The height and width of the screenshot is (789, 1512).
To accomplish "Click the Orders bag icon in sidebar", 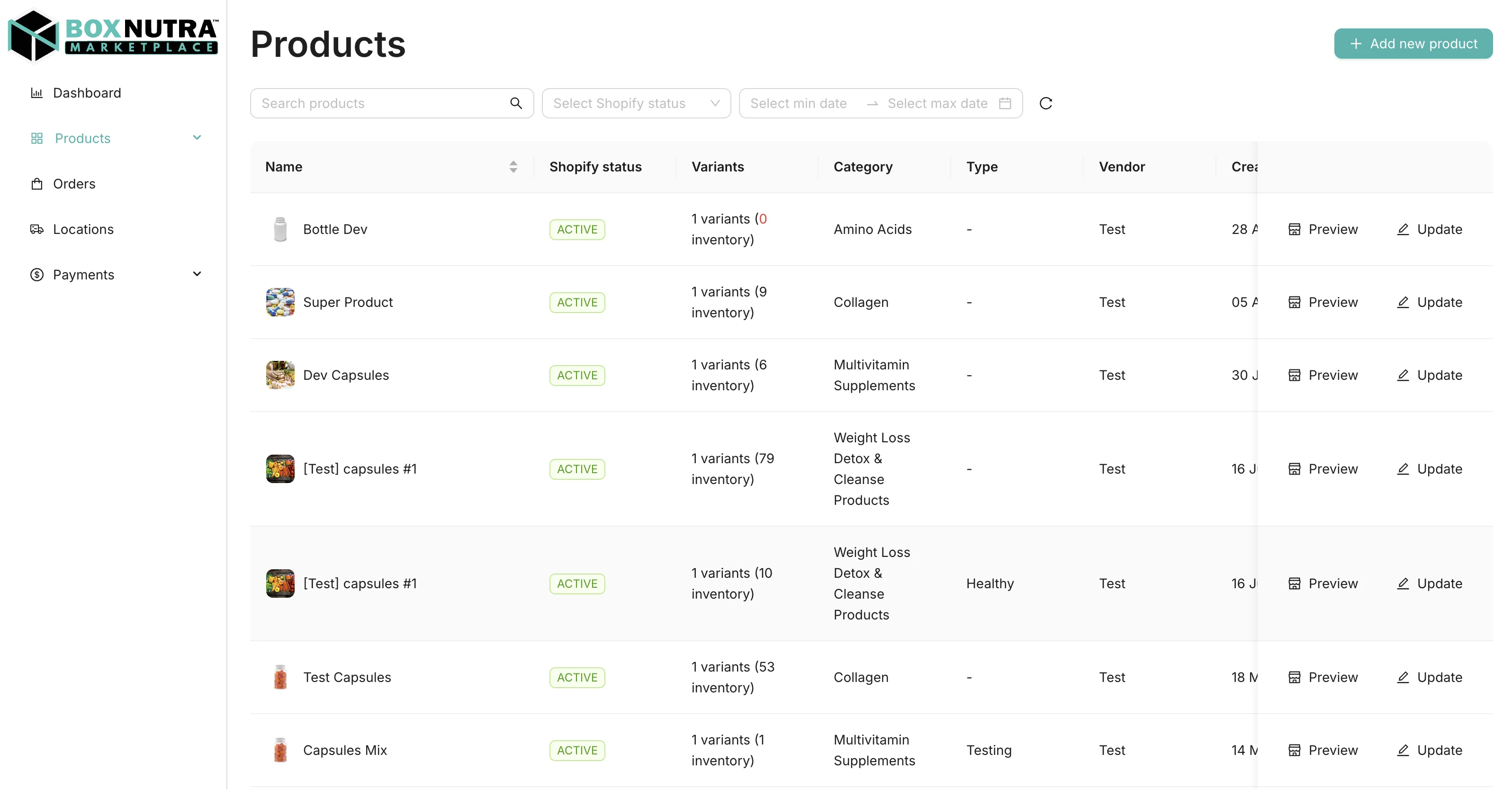I will coord(36,184).
